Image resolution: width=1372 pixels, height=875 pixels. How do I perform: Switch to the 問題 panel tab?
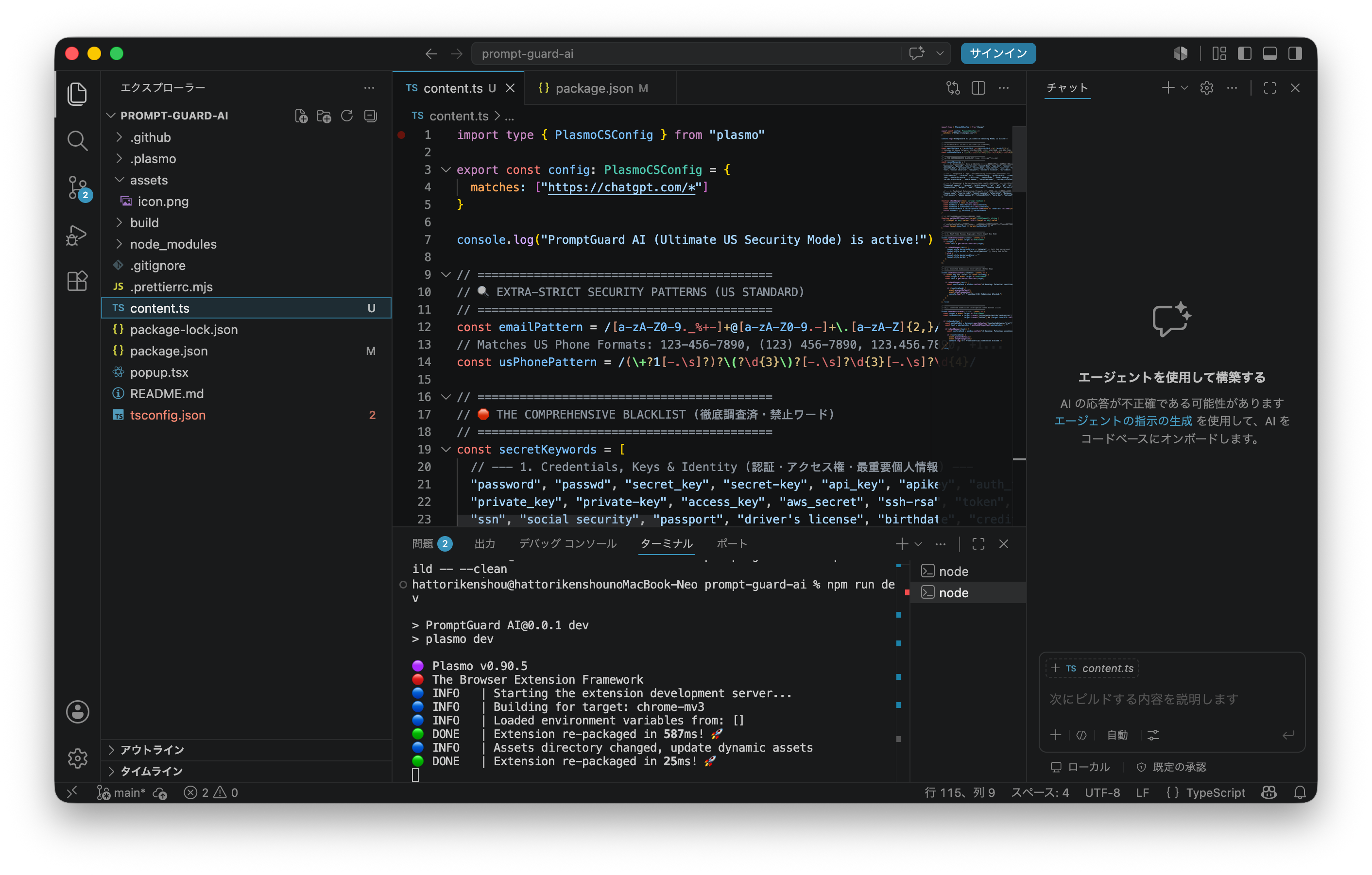[432, 544]
